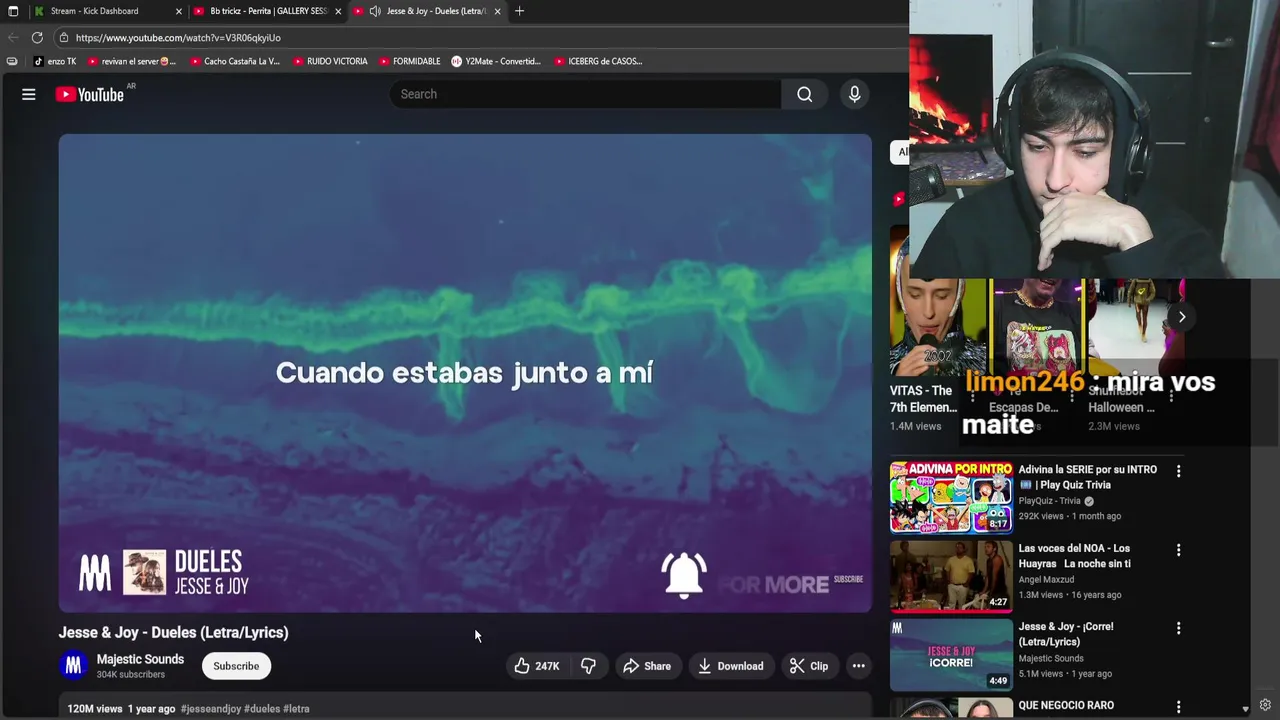Open options for QUE NEGOCIO RARO video
This screenshot has width=1280, height=720.
(x=1178, y=707)
